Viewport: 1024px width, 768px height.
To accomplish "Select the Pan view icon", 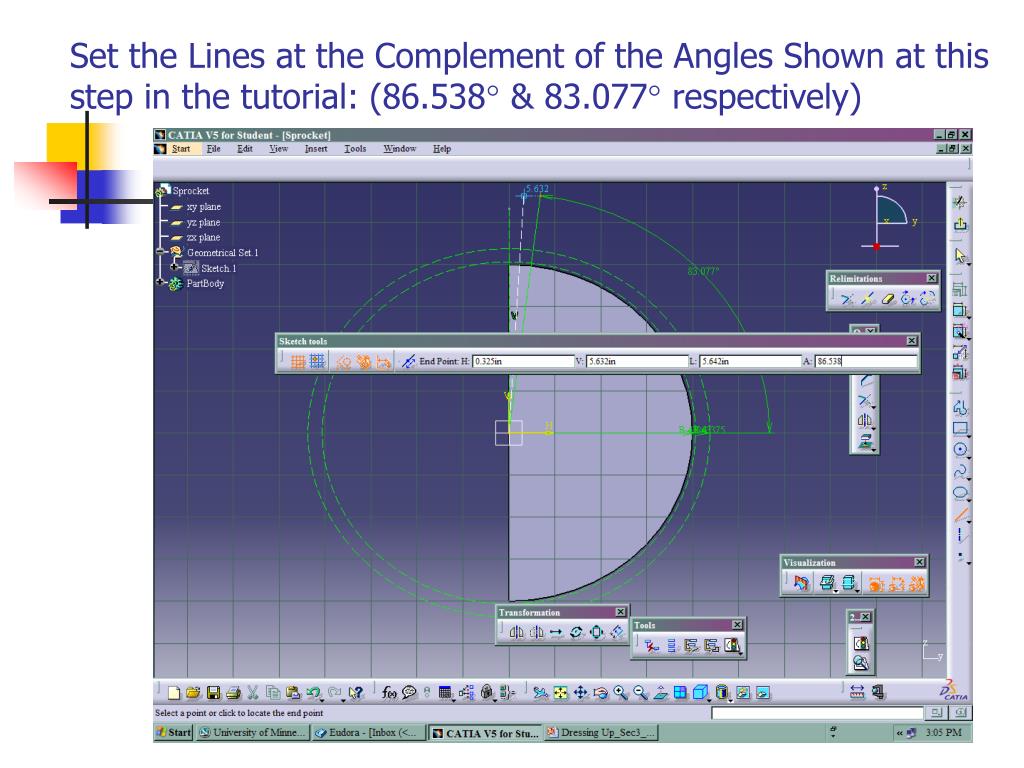I will click(581, 693).
